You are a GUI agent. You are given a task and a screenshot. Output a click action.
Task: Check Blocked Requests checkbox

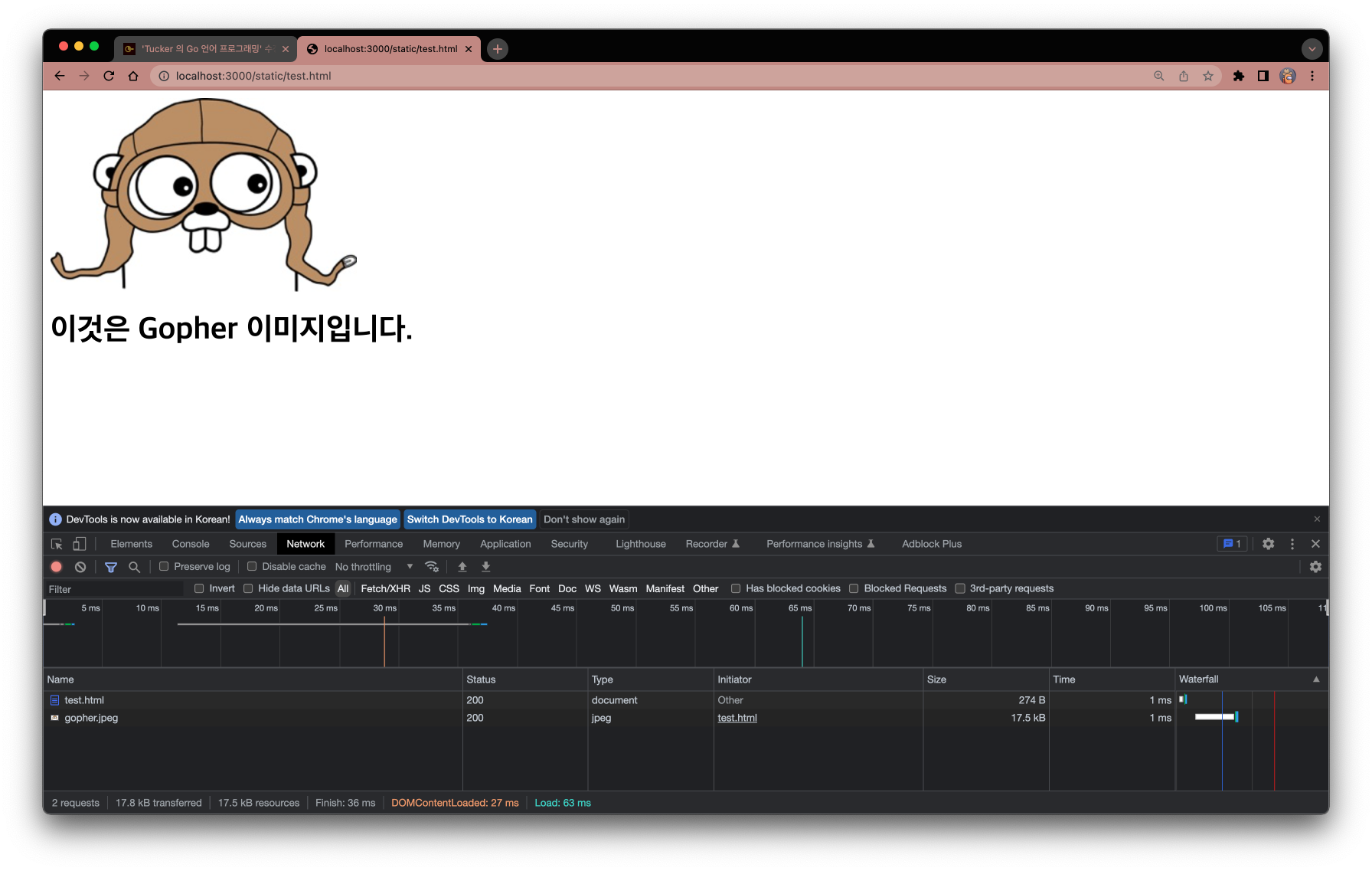point(854,588)
